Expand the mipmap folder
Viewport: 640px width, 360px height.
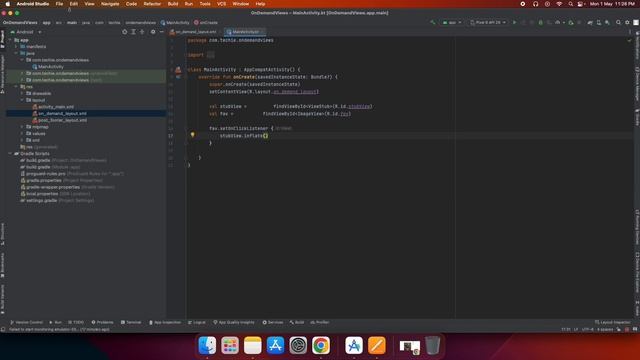pos(22,127)
